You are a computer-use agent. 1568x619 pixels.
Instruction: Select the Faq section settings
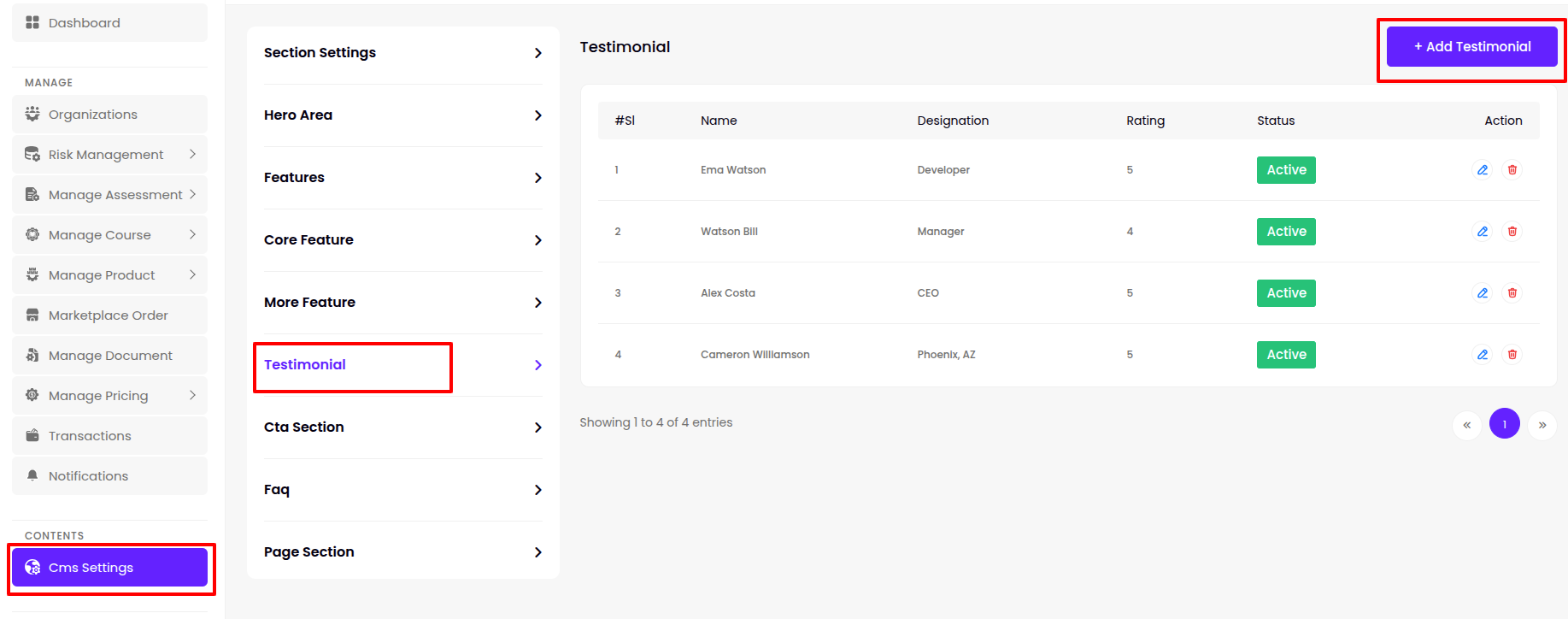tap(402, 490)
